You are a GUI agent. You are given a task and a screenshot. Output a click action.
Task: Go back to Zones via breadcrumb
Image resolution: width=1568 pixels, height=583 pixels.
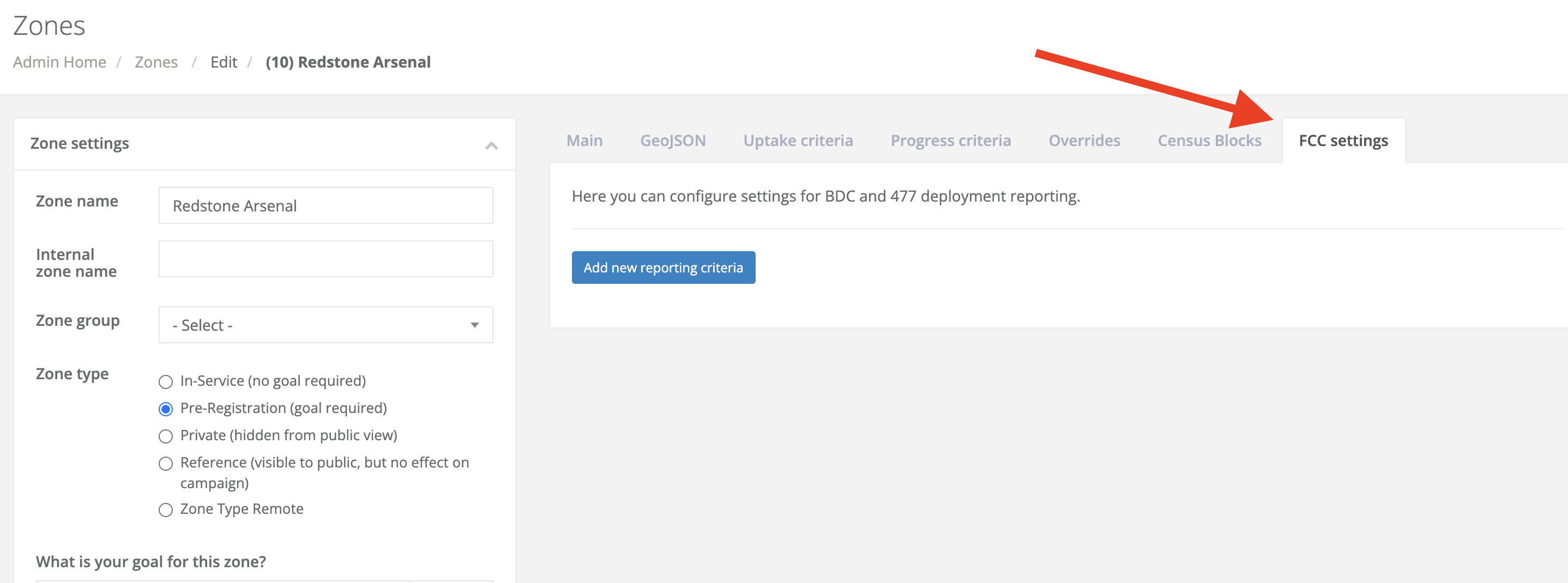[156, 62]
